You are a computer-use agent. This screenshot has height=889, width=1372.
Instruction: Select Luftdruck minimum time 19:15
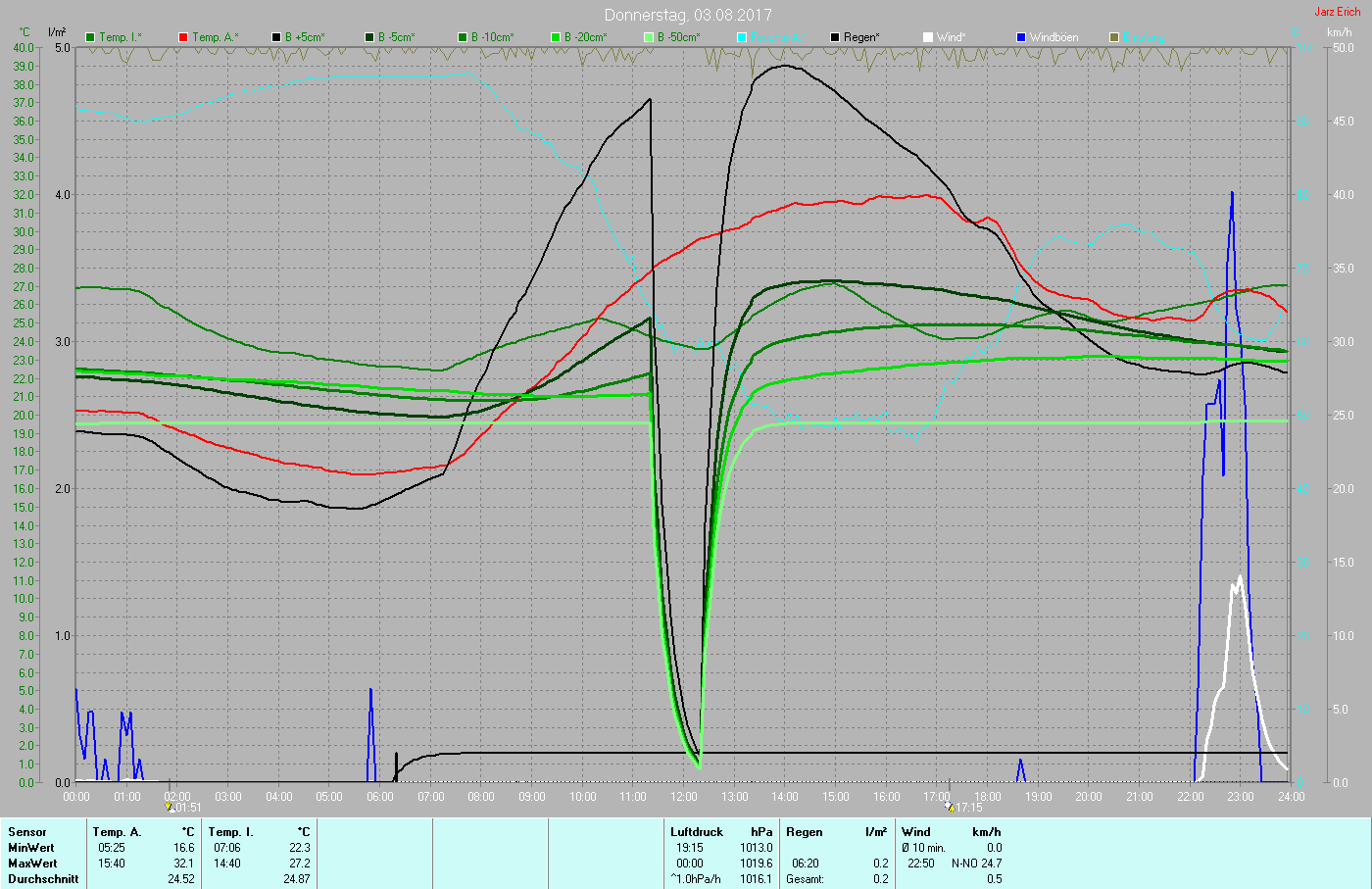(x=690, y=848)
